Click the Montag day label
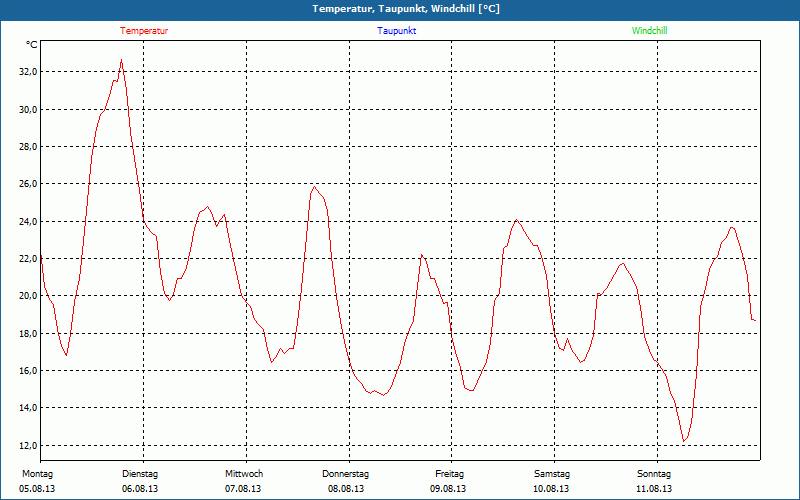The height and width of the screenshot is (500, 800). (x=37, y=474)
